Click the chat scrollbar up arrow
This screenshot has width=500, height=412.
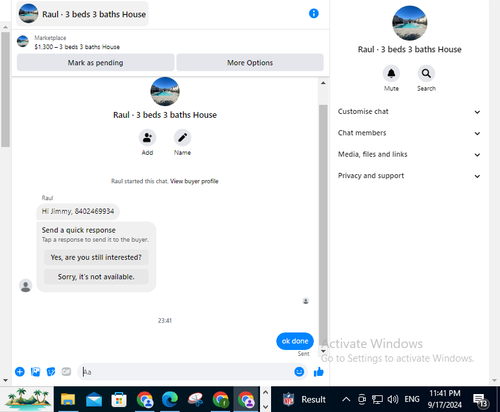[323, 83]
